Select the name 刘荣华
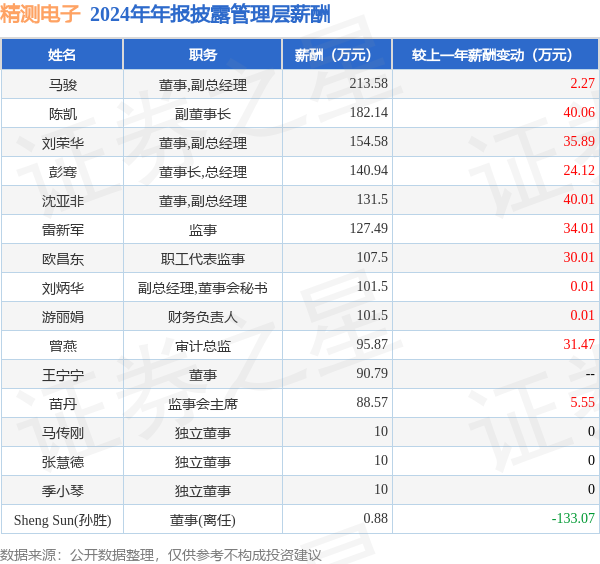Image resolution: width=600 pixels, height=564 pixels. (x=63, y=143)
